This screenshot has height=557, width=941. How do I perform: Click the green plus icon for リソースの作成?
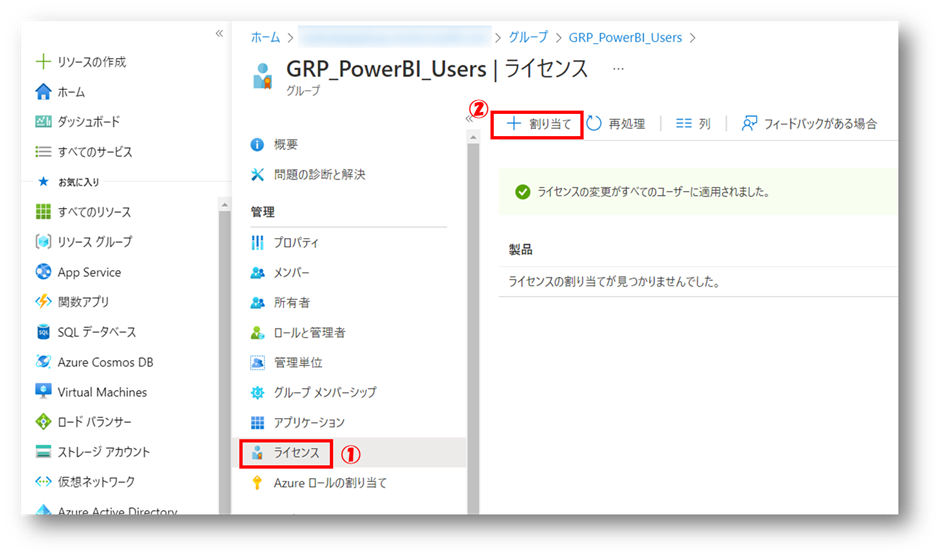pos(43,61)
